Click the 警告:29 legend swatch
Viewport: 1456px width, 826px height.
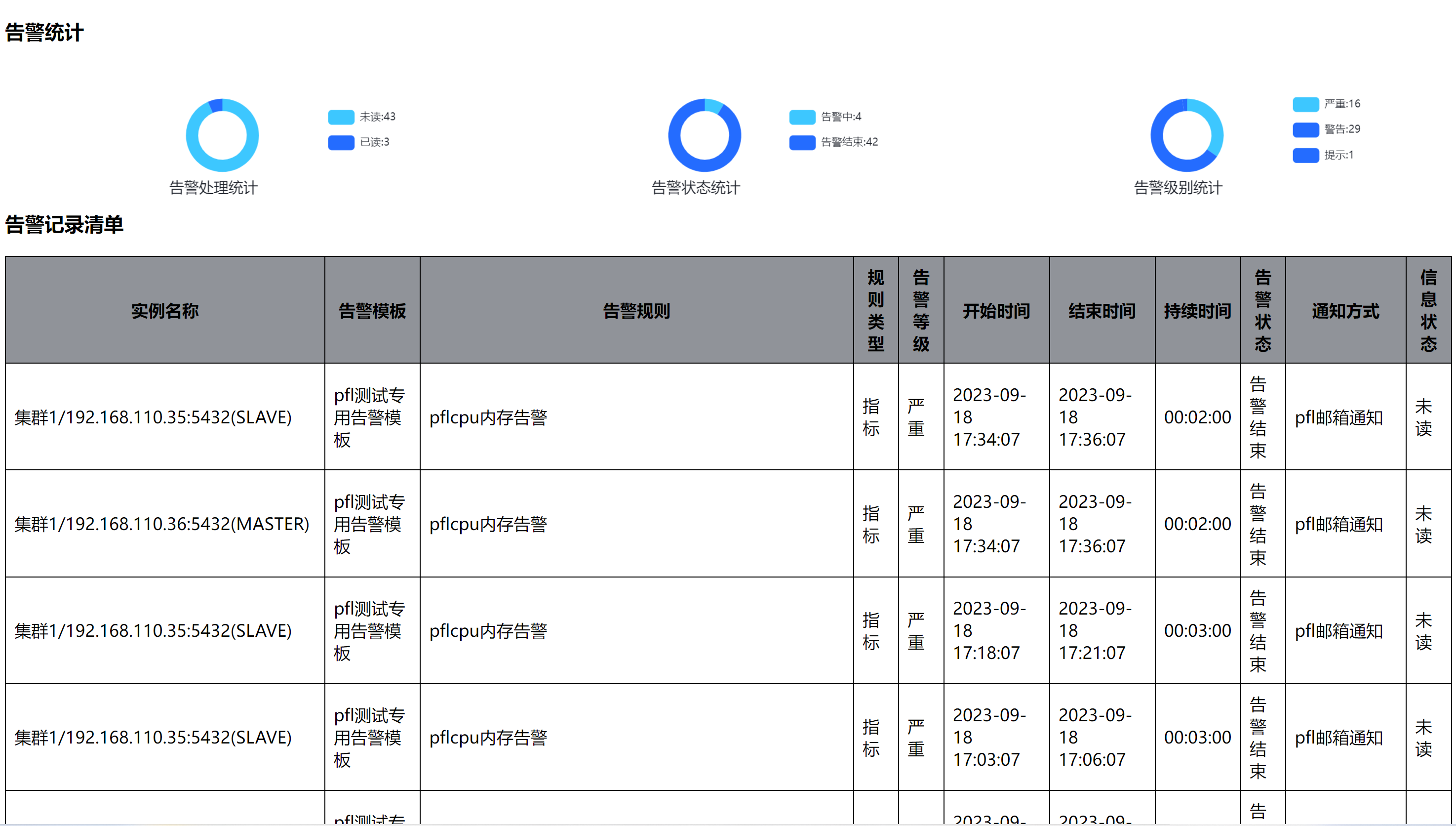point(1305,130)
